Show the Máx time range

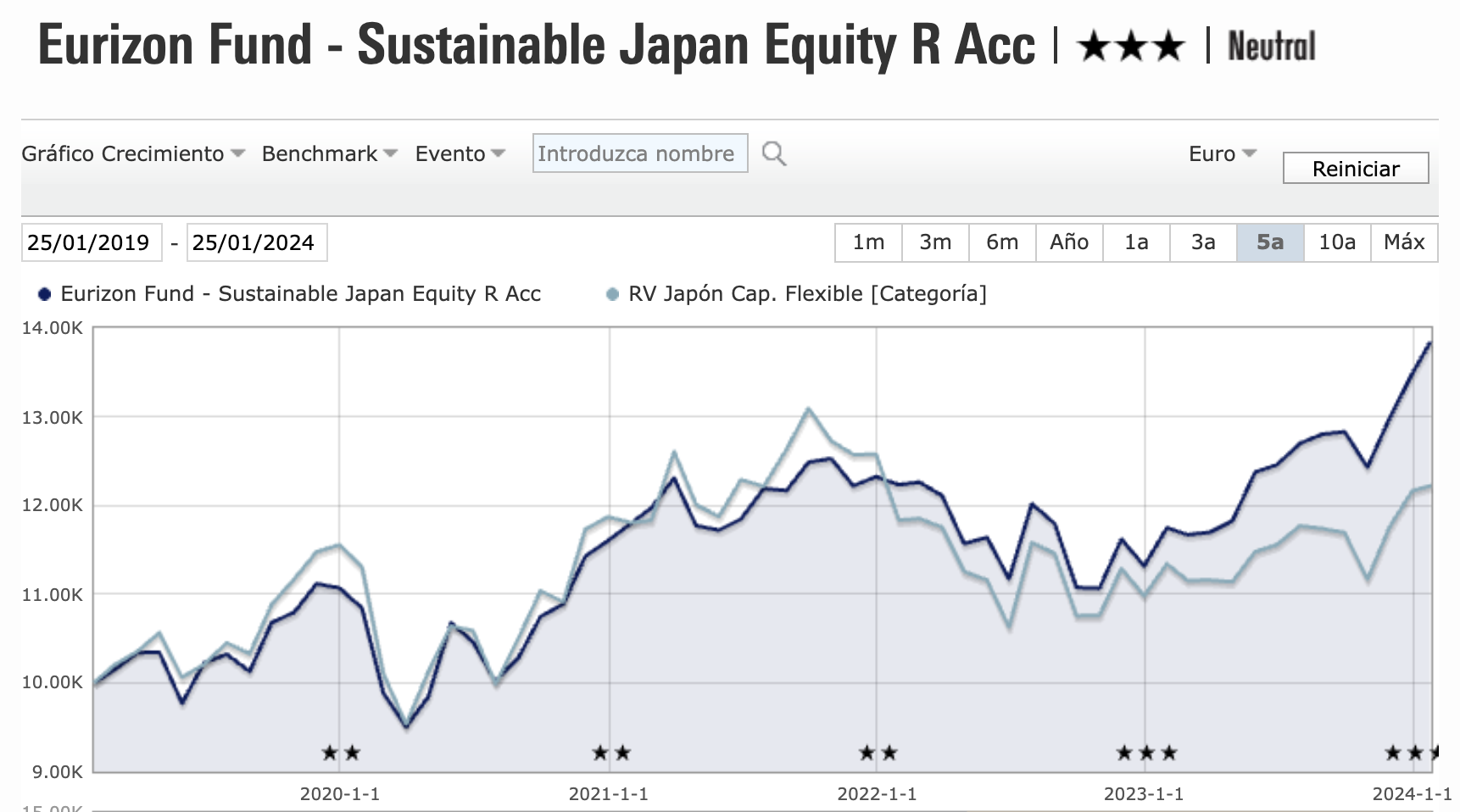1403,242
